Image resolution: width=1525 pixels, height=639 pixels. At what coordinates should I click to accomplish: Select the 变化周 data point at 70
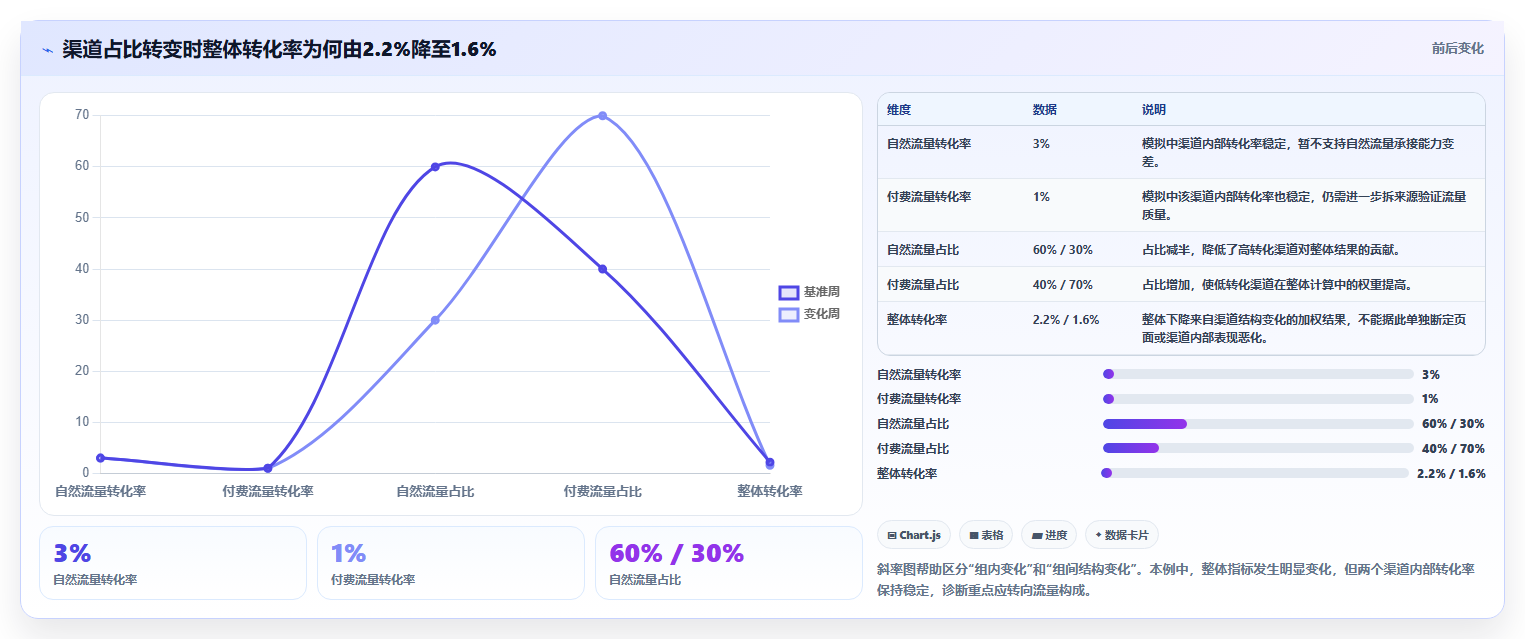point(602,115)
